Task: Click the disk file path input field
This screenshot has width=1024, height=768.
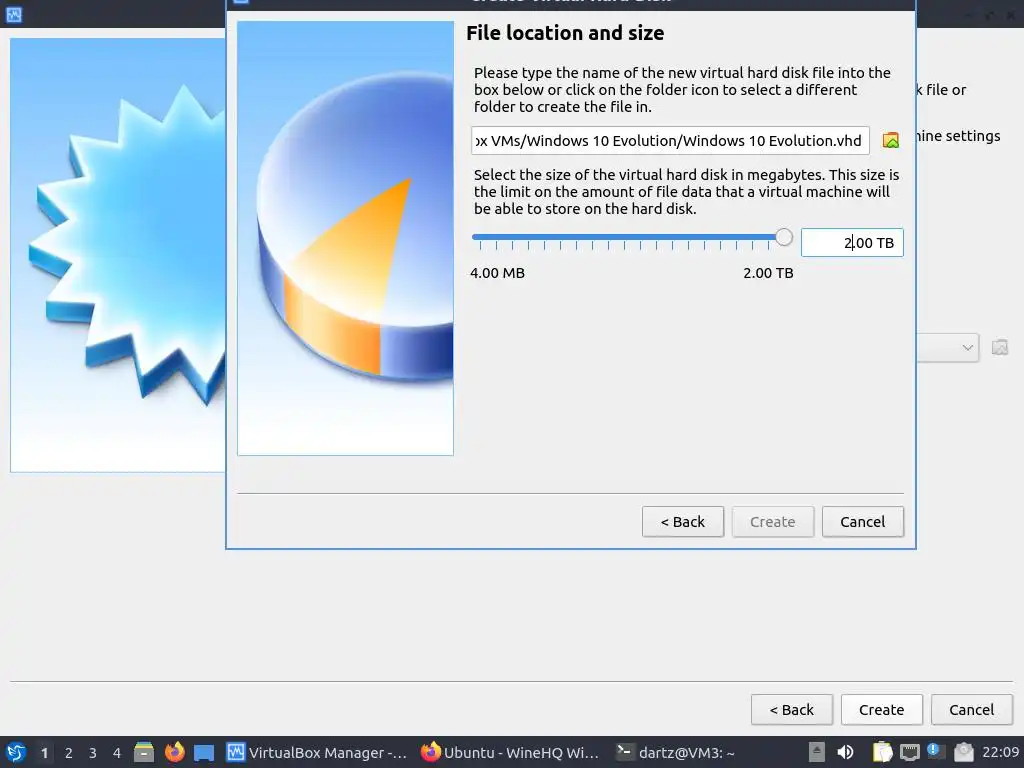Action: 670,140
